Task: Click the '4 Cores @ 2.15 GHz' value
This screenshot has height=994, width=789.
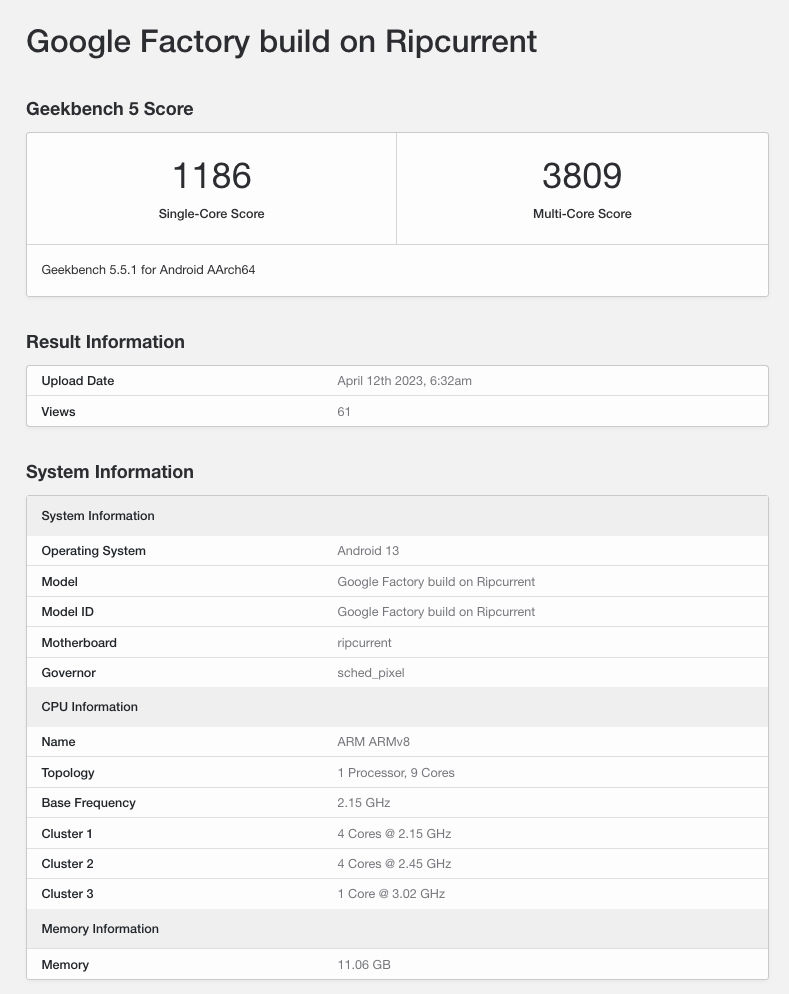Action: click(394, 834)
